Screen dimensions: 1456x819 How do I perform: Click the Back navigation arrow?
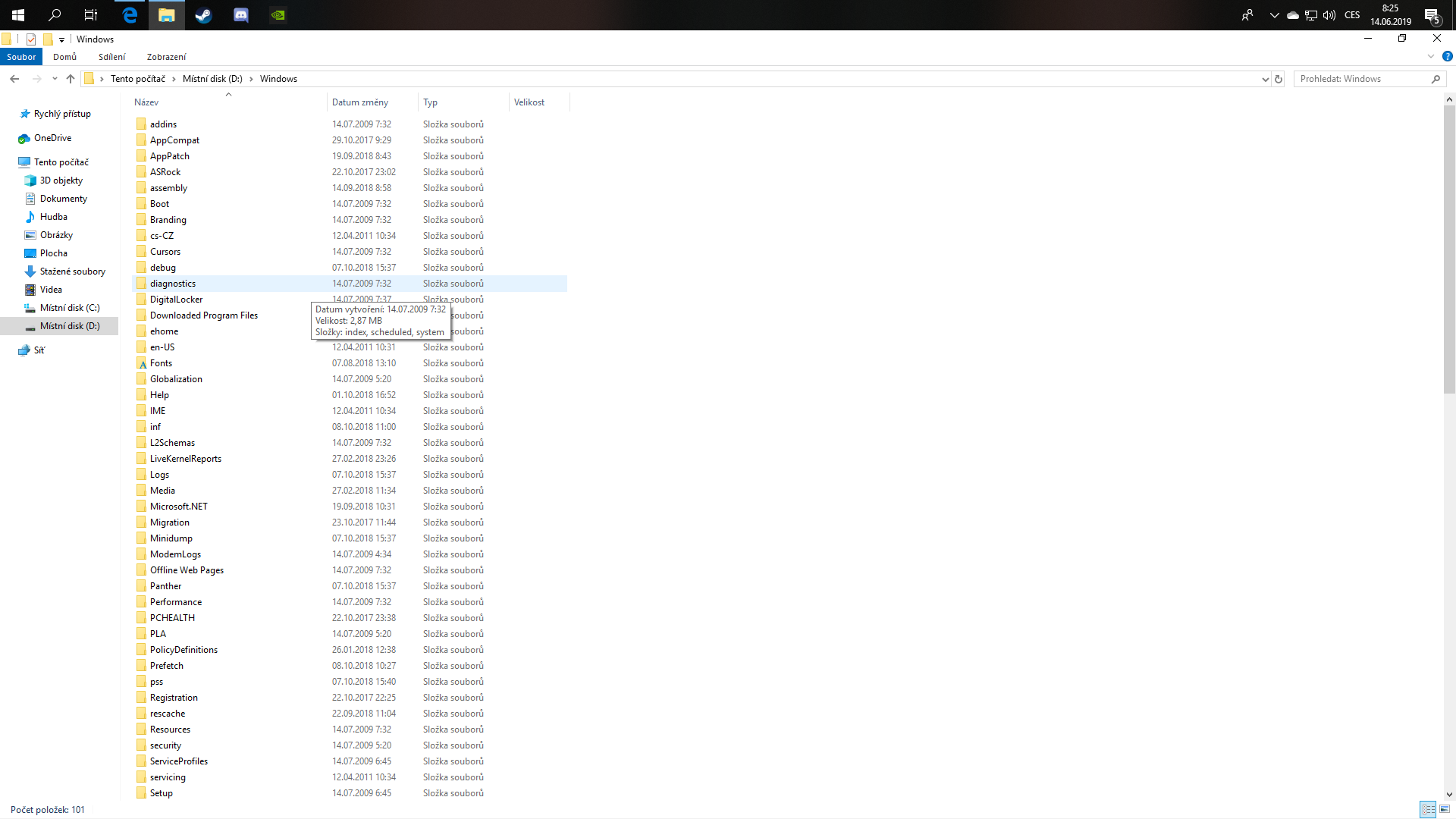14,79
